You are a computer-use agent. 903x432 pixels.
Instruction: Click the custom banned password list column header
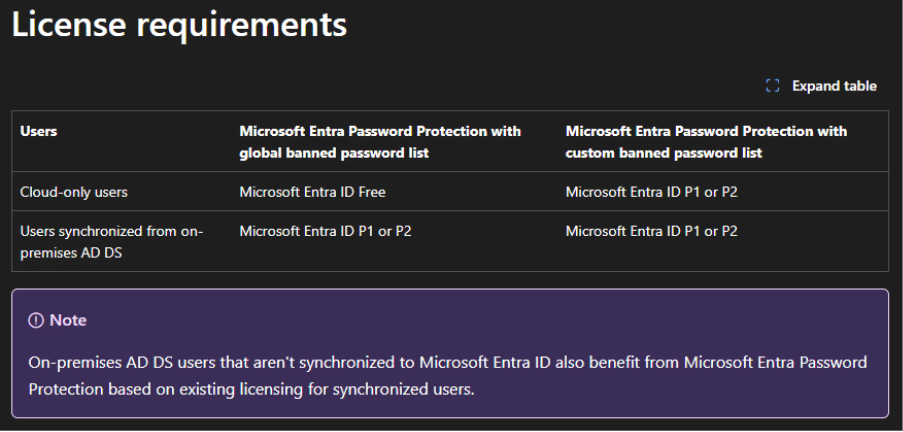[x=706, y=142]
